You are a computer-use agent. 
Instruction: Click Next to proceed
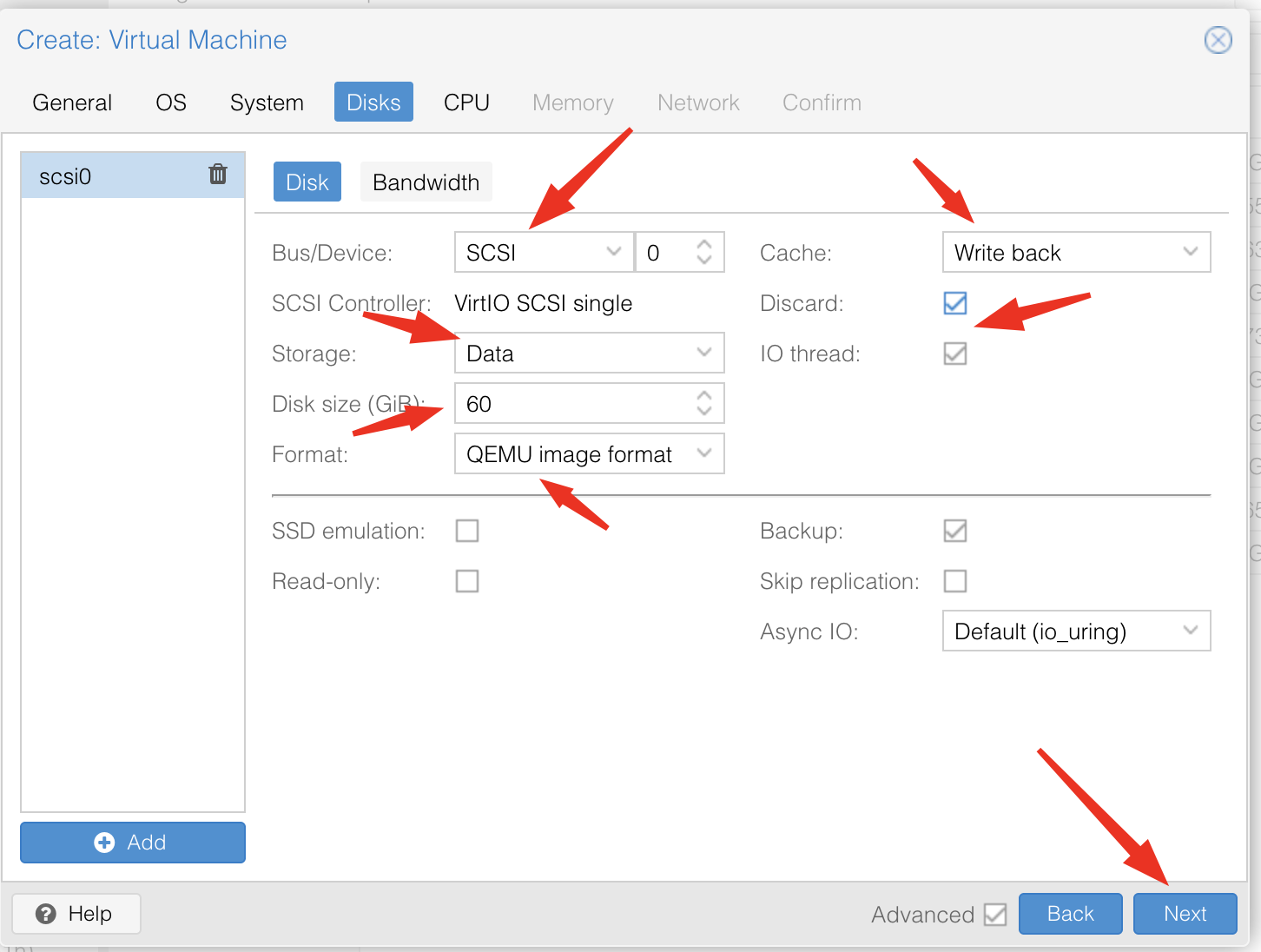click(x=1185, y=914)
